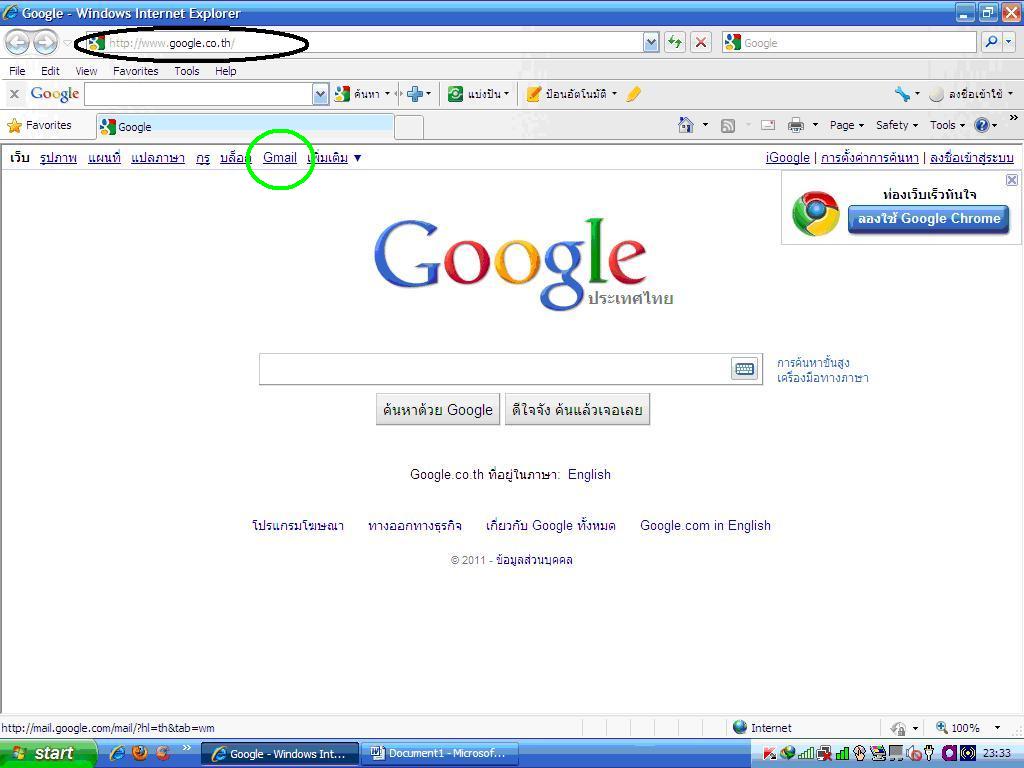The height and width of the screenshot is (768, 1024).
Task: Click the zoom magnifier icon in status bar
Action: coord(942,727)
